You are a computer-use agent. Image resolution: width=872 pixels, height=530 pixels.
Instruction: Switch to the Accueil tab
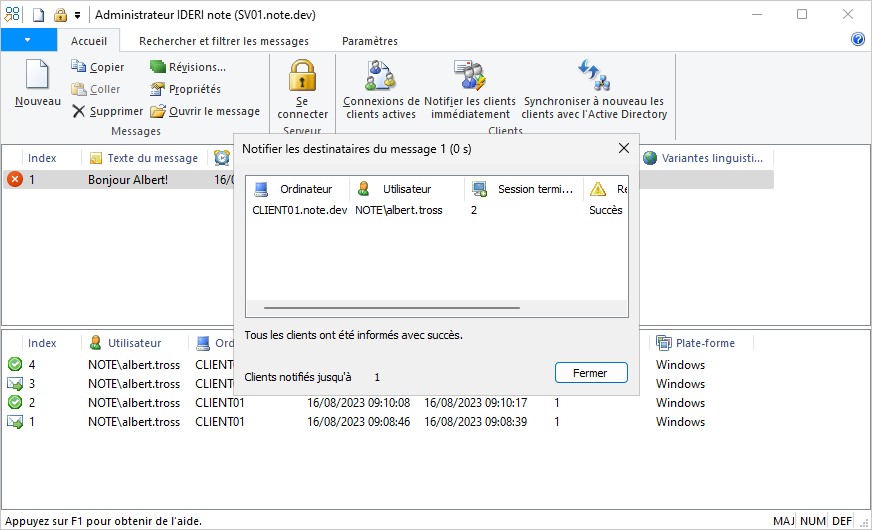click(x=88, y=41)
